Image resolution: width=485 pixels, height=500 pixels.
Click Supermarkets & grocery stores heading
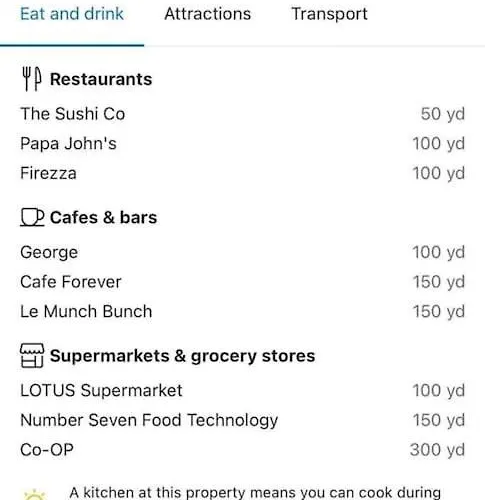tap(182, 356)
